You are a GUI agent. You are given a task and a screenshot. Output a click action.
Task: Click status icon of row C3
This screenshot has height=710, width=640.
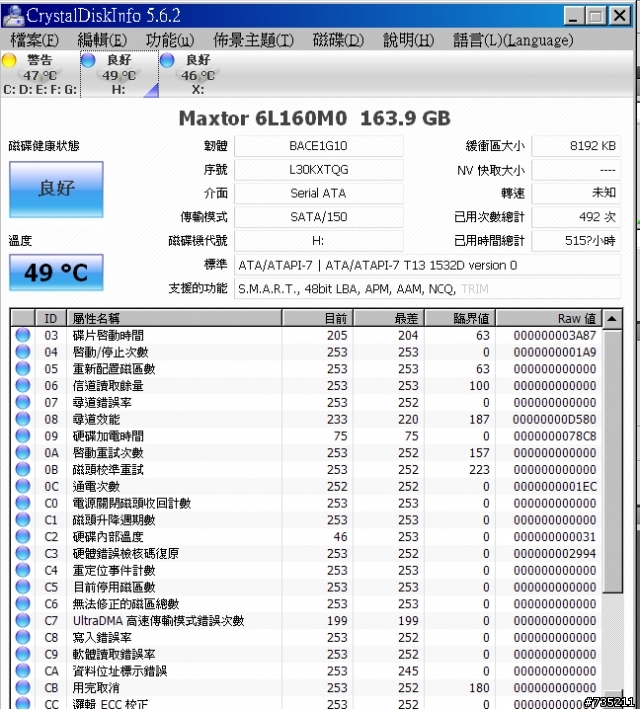[23, 553]
